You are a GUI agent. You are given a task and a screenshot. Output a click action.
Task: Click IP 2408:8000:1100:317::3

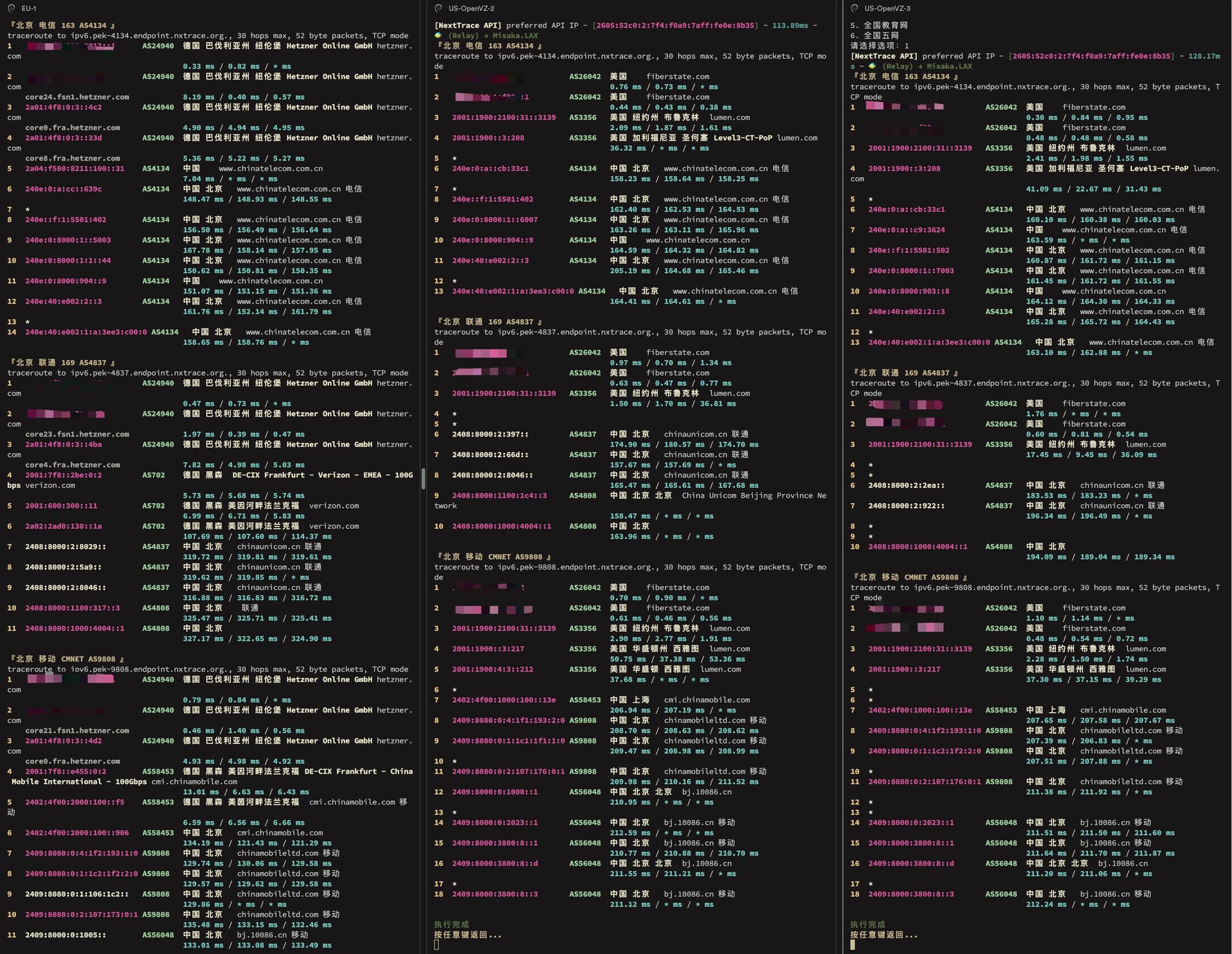(x=73, y=608)
